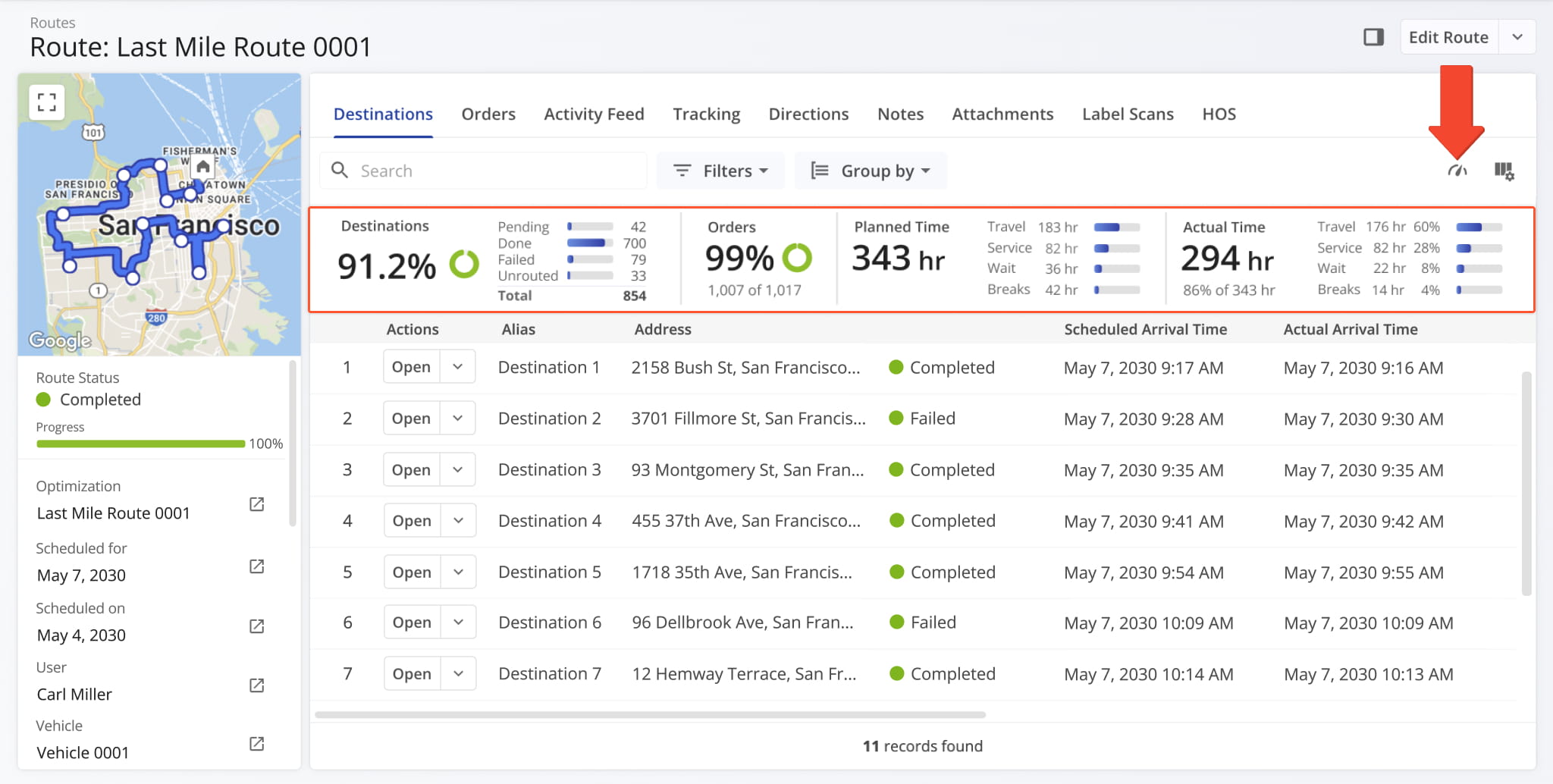The width and height of the screenshot is (1553, 784).
Task: Toggle the side panel layout icon
Action: click(1373, 37)
